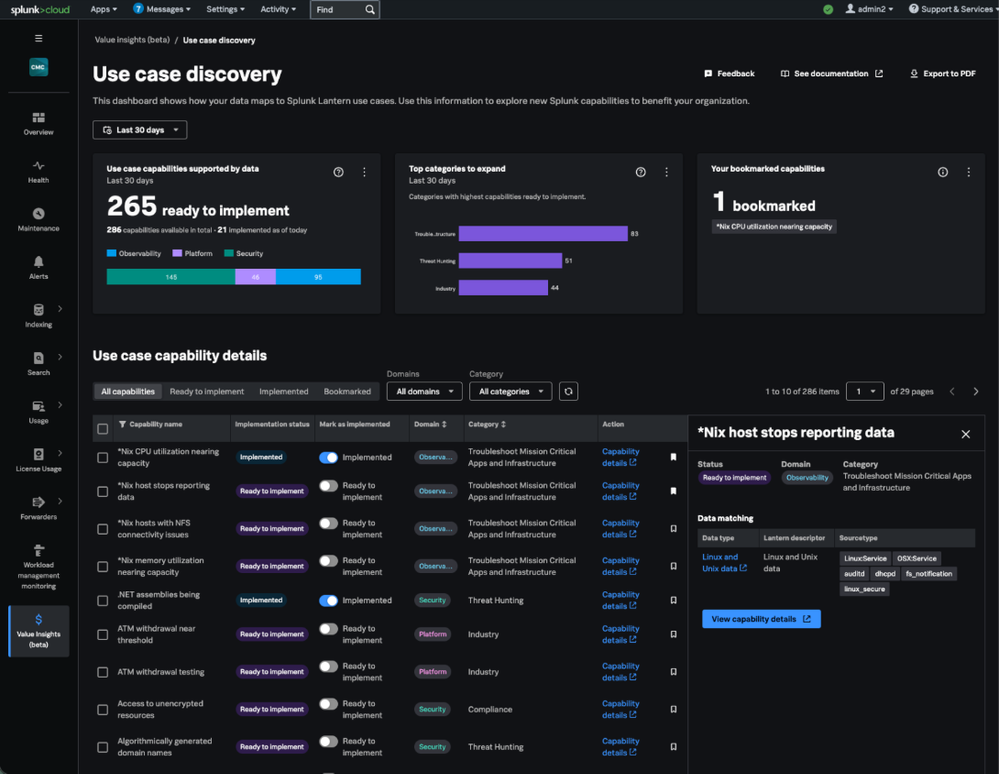Image resolution: width=999 pixels, height=774 pixels.
Task: Open the All categories dropdown
Action: pos(510,391)
